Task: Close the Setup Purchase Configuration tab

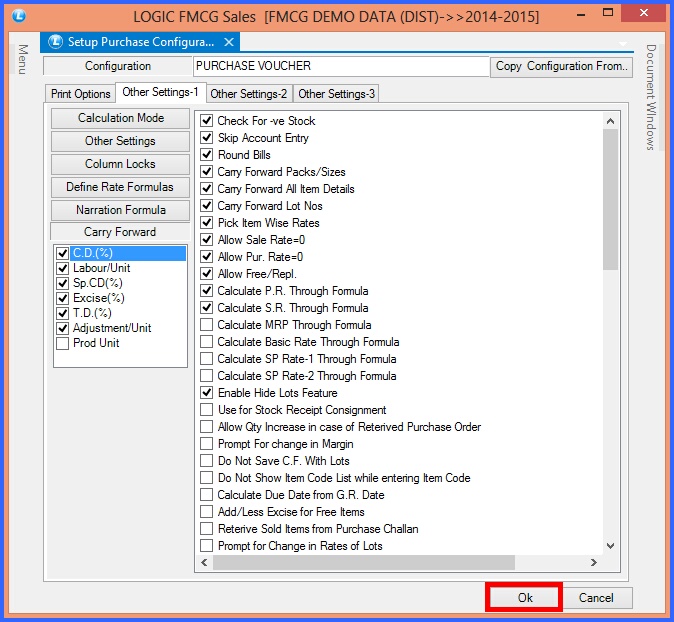Action: (x=229, y=42)
